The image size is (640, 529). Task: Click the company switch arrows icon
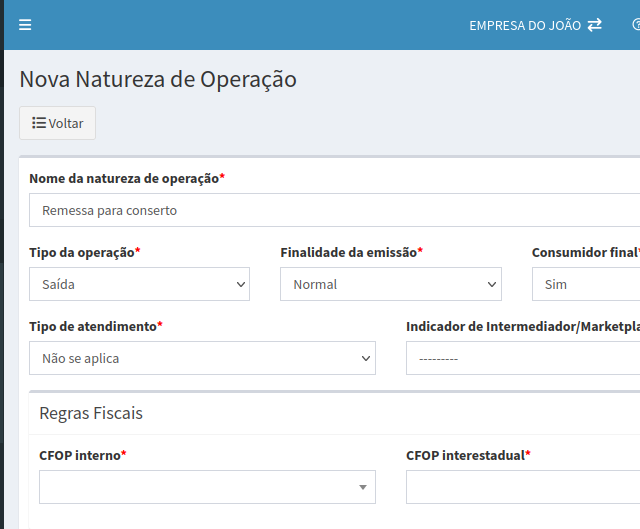(x=595, y=25)
